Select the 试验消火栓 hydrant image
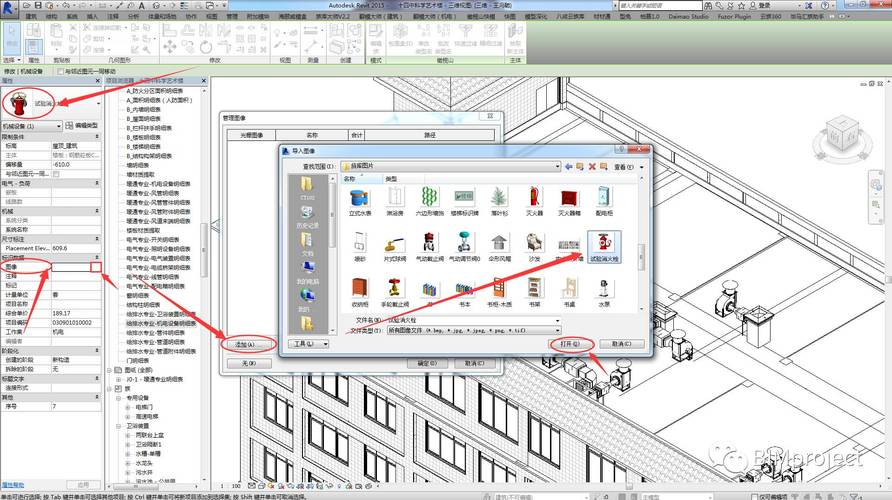892x500 pixels. click(604, 247)
